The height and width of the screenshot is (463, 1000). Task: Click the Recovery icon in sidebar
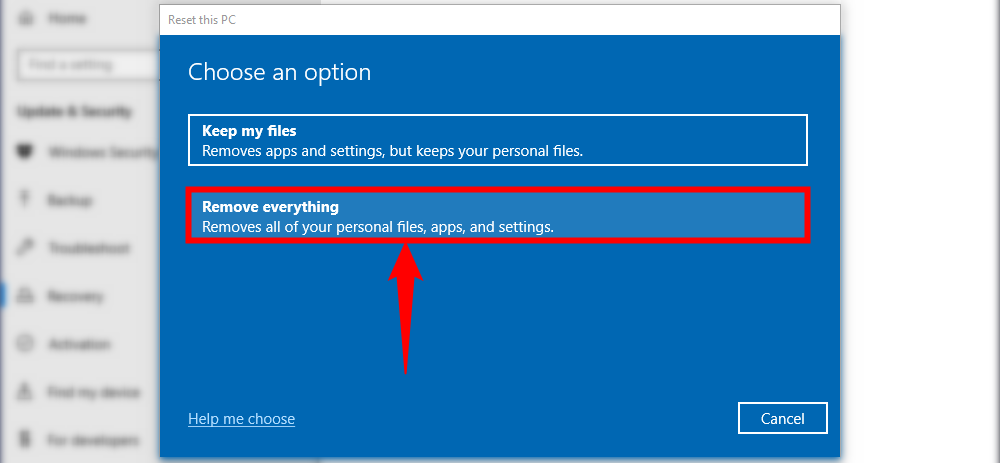24,297
